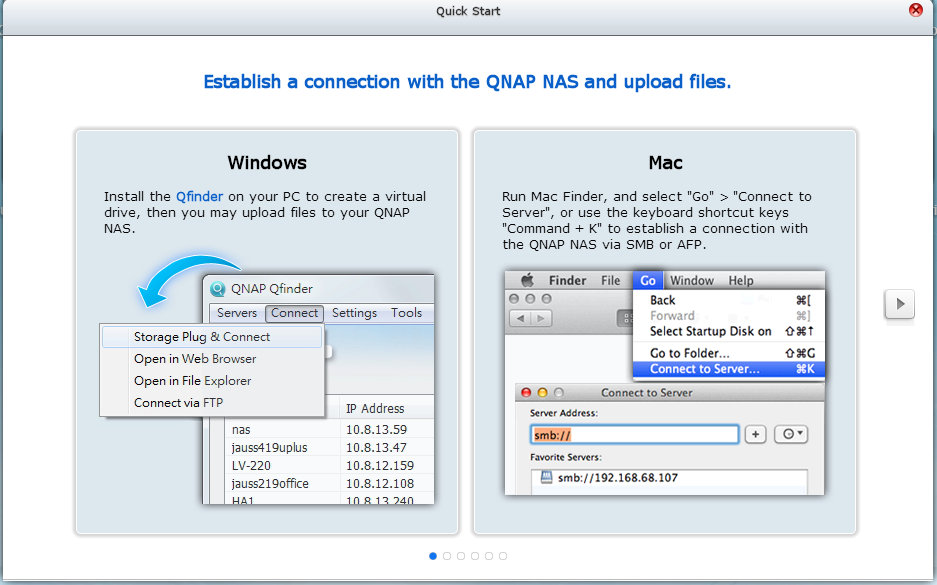Click the smb:// Server Address field illustration
Screen dimensions: 937x585
(x=634, y=434)
